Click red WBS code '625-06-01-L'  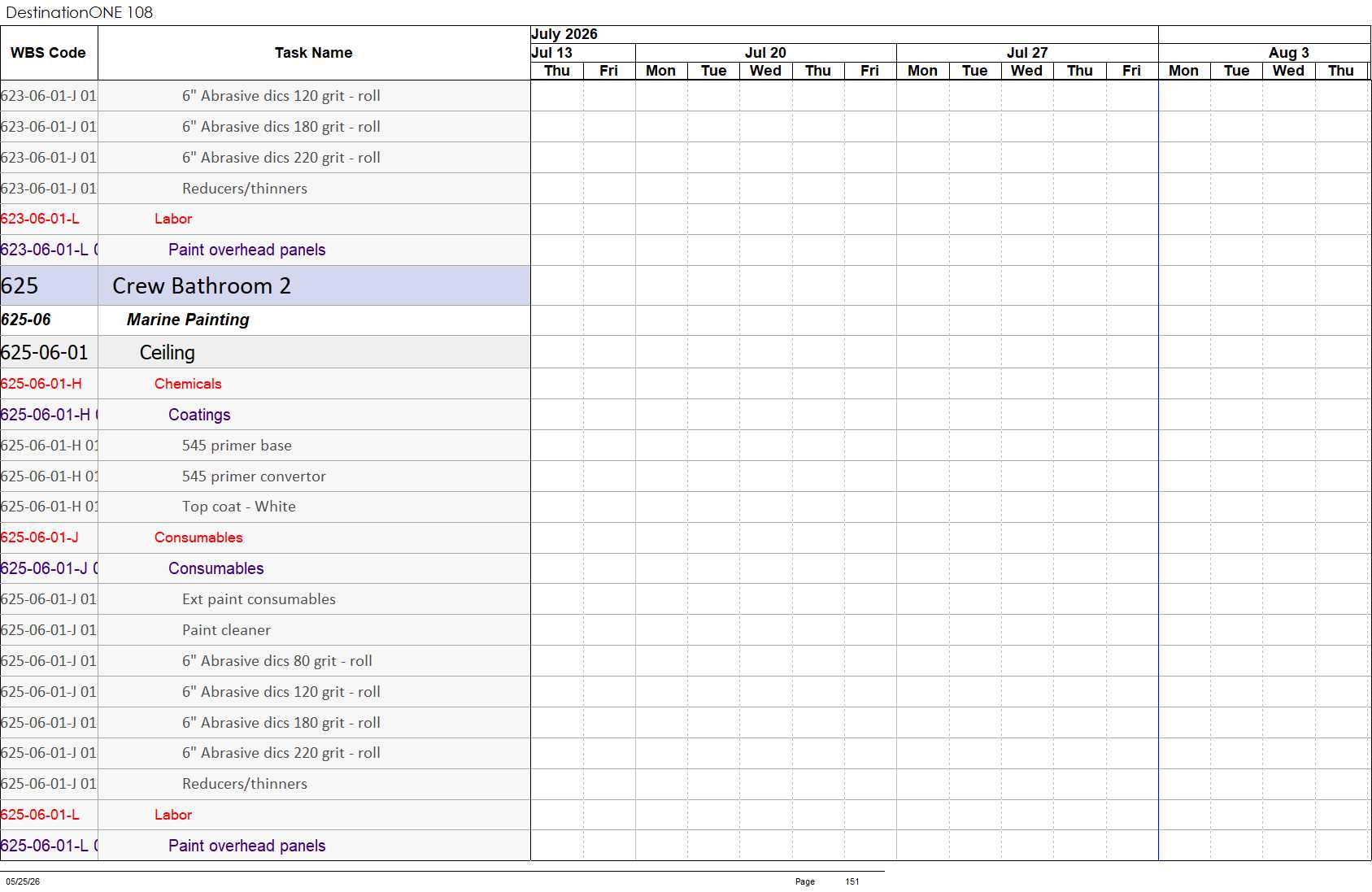click(40, 815)
